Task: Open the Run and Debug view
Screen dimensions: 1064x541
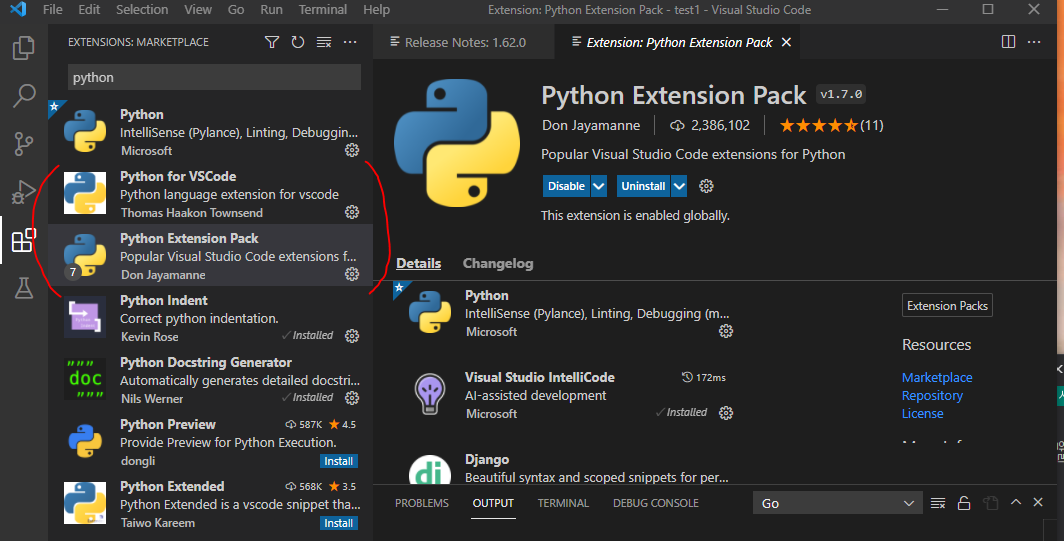Action: (x=24, y=192)
